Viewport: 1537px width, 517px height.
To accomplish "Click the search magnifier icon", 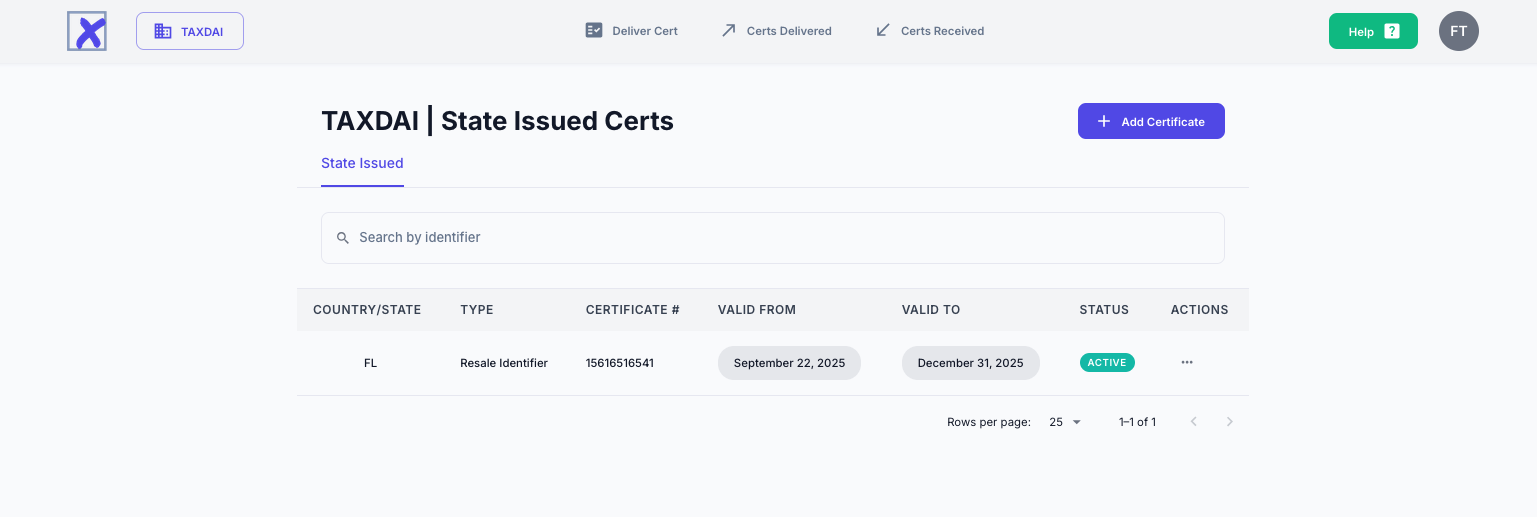I will pyautogui.click(x=343, y=238).
